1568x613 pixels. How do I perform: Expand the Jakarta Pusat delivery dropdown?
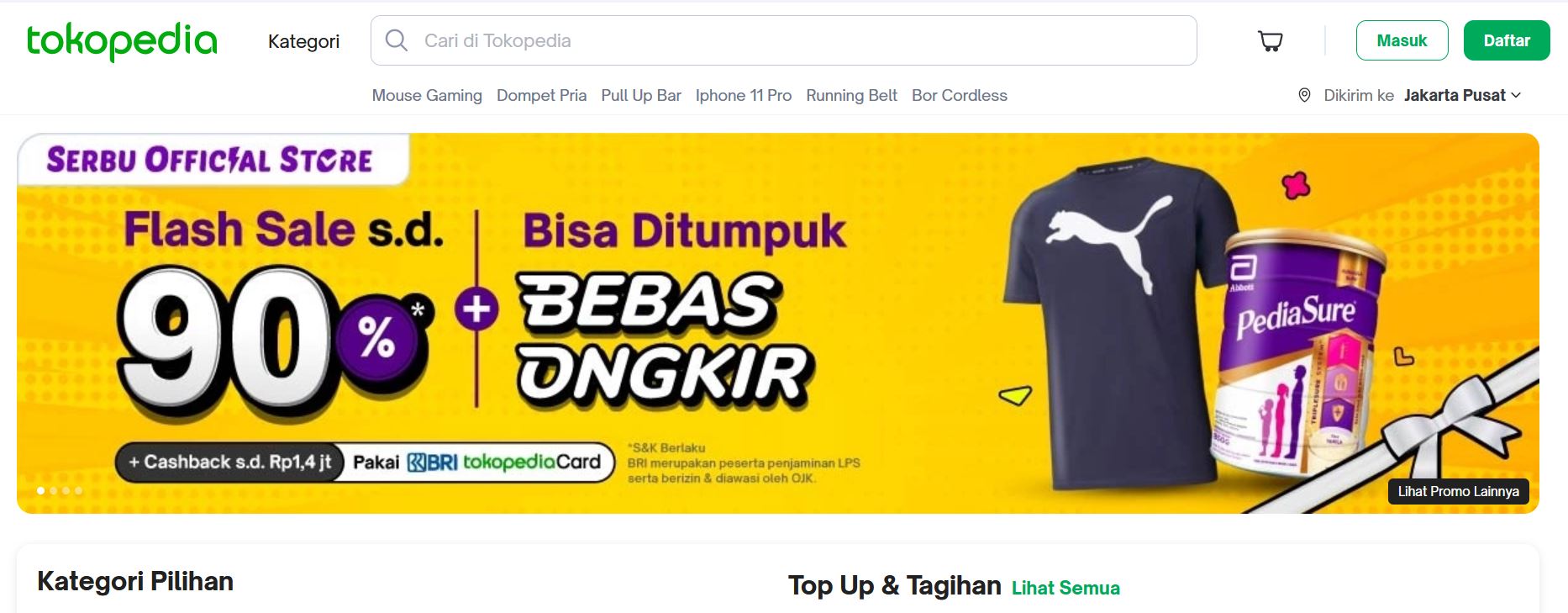point(1462,95)
